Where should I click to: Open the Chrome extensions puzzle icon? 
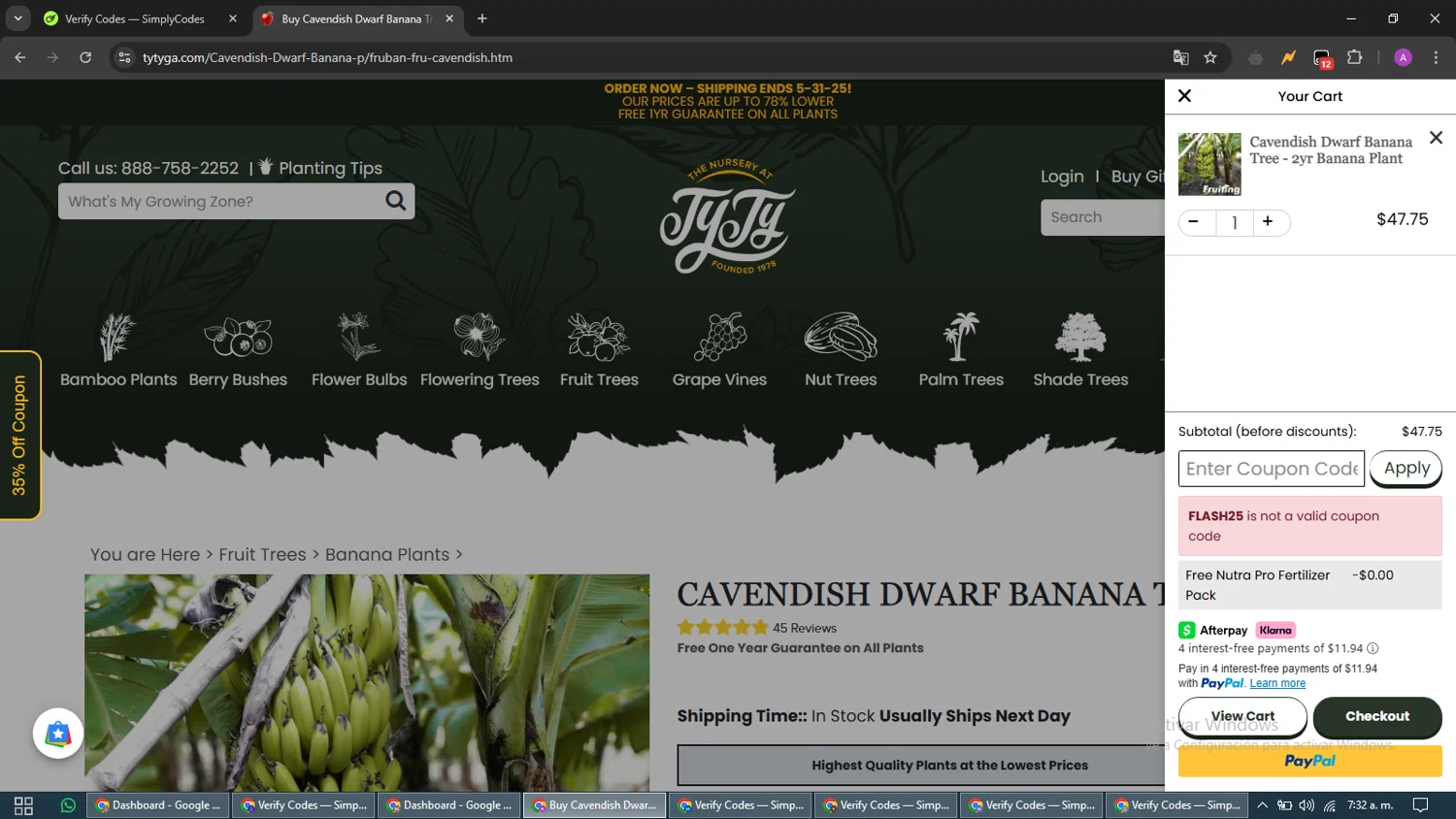point(1355,57)
